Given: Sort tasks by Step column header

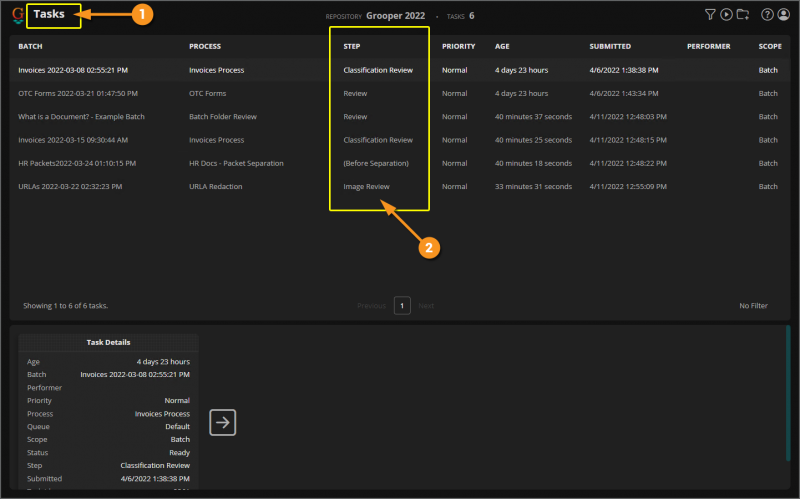Looking at the screenshot, I should 353,47.
